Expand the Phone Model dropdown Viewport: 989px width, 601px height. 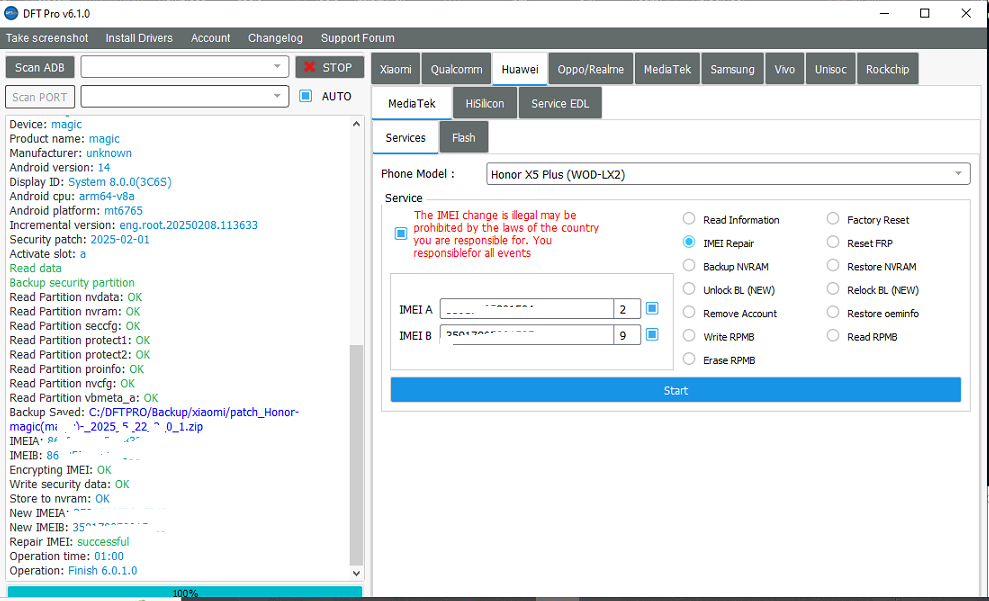click(x=728, y=173)
